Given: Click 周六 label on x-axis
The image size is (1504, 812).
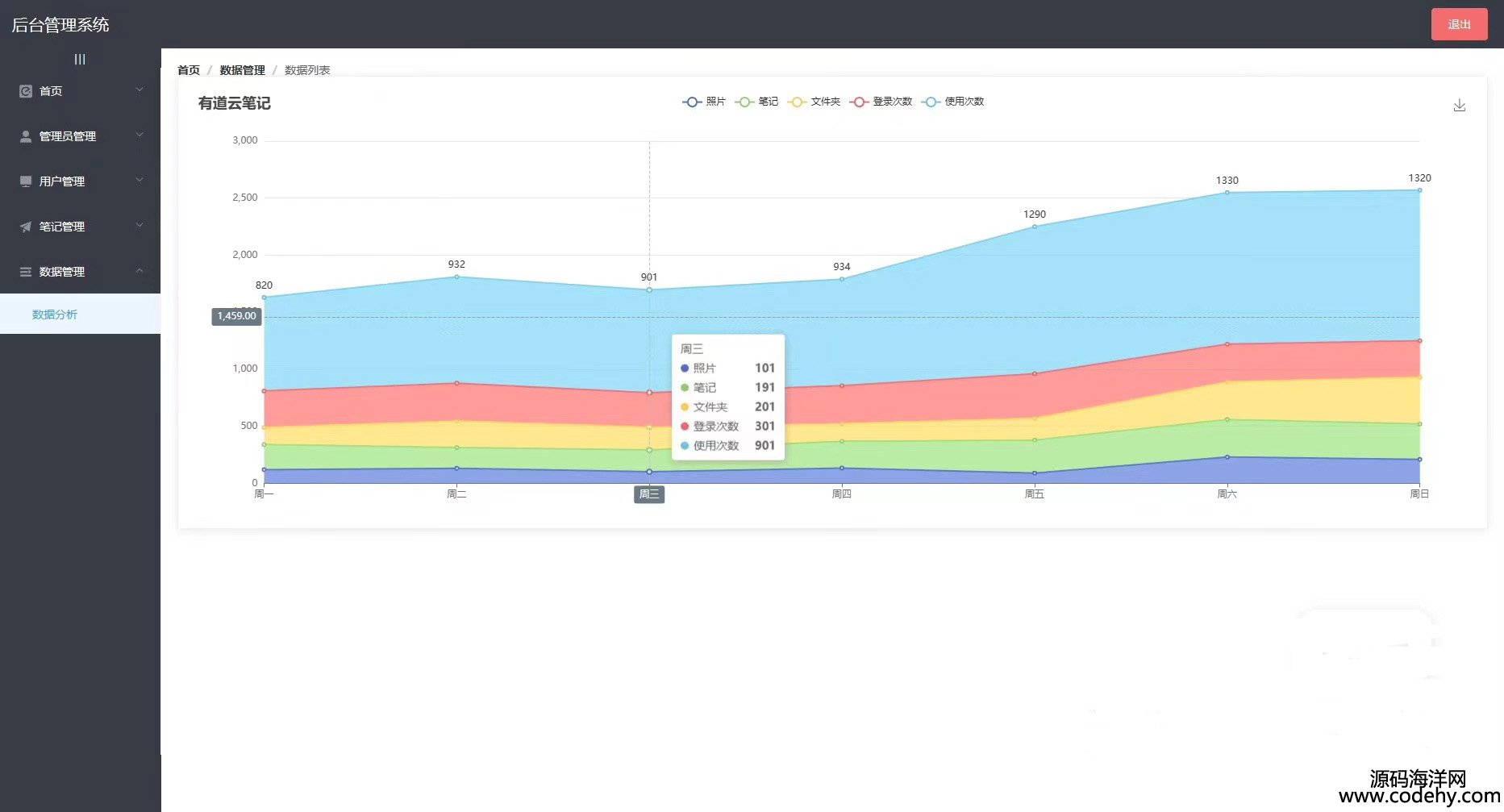Looking at the screenshot, I should point(1227,493).
